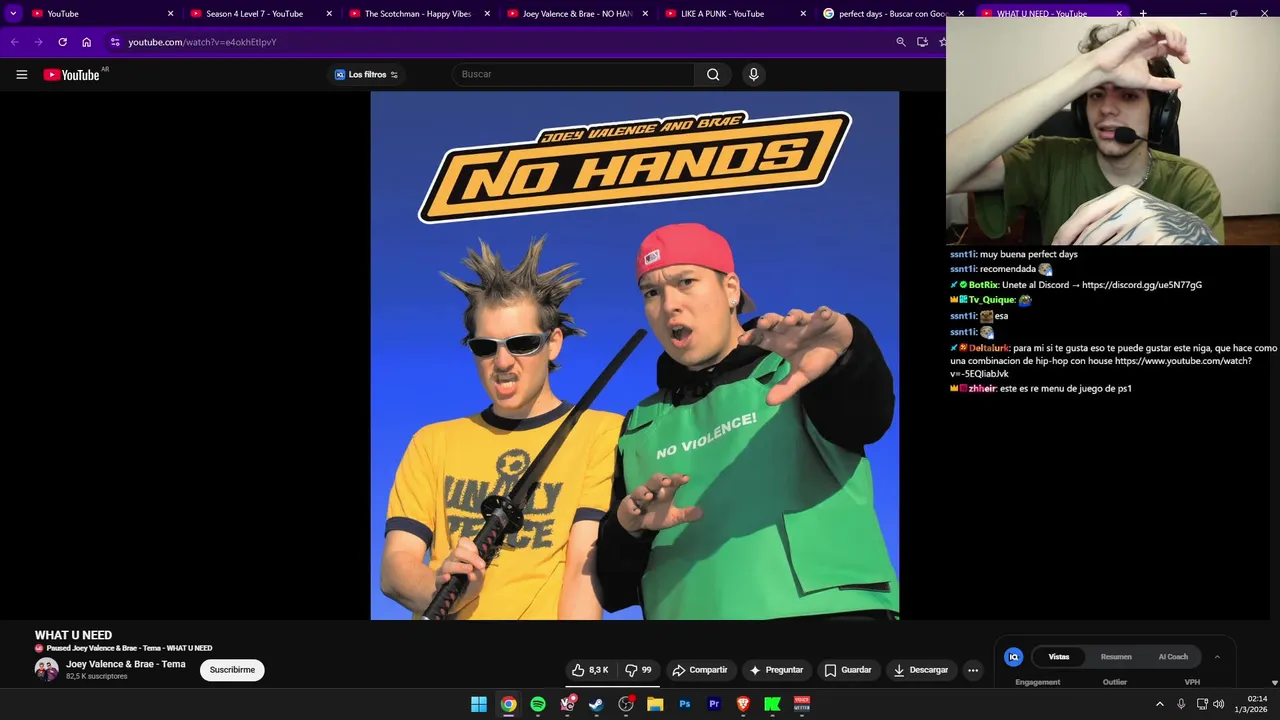Click username Tv_Quique in chat
Viewport: 1280px width, 720px height.
[992, 300]
